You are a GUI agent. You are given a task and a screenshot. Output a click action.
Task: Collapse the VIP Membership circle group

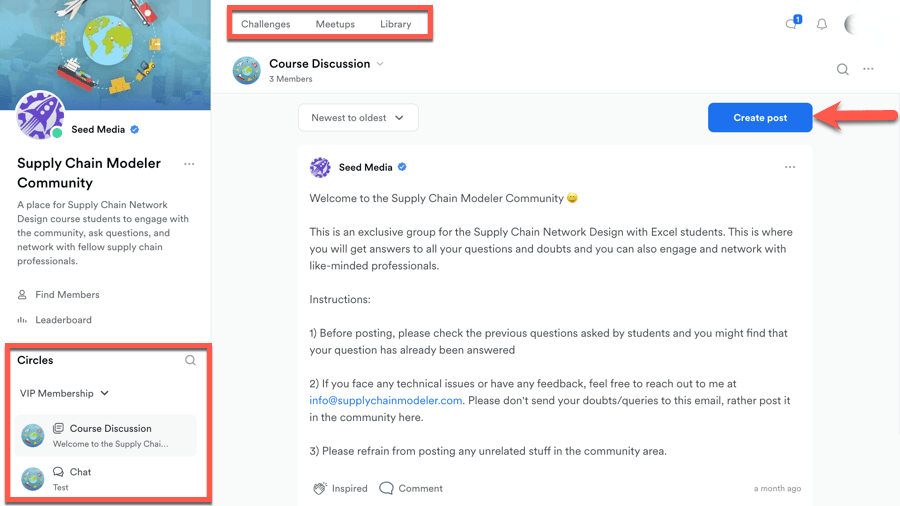coord(104,393)
